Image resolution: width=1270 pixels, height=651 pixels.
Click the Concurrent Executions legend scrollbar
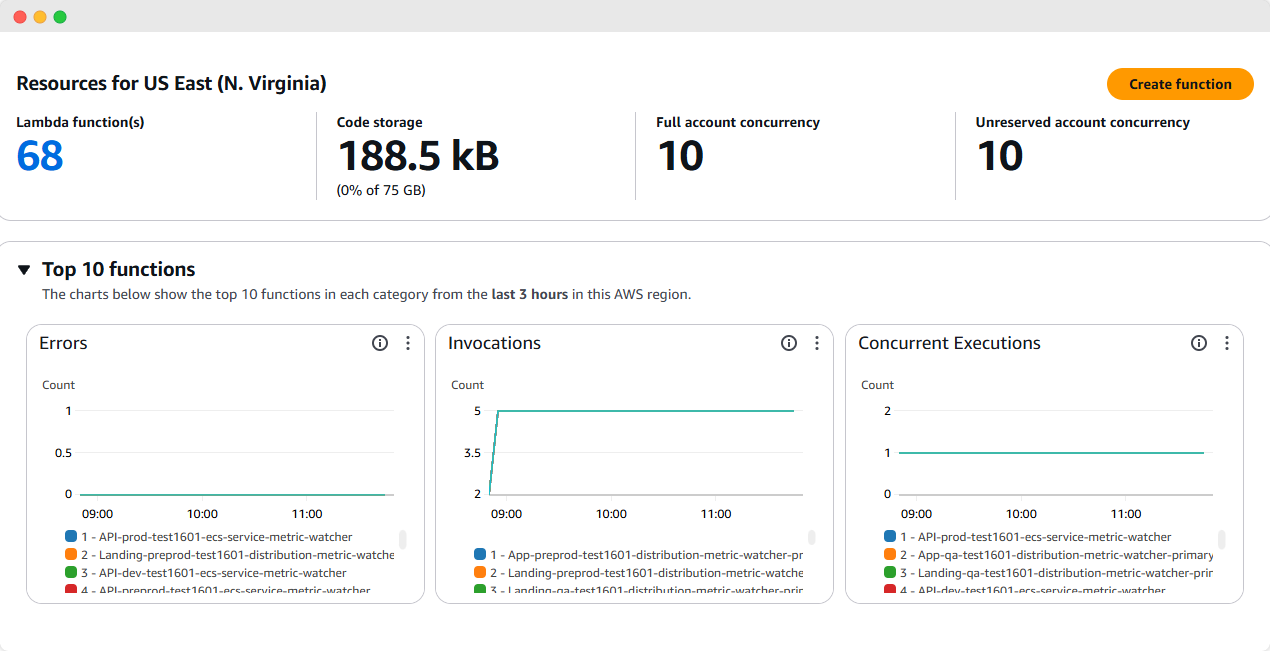click(1222, 538)
